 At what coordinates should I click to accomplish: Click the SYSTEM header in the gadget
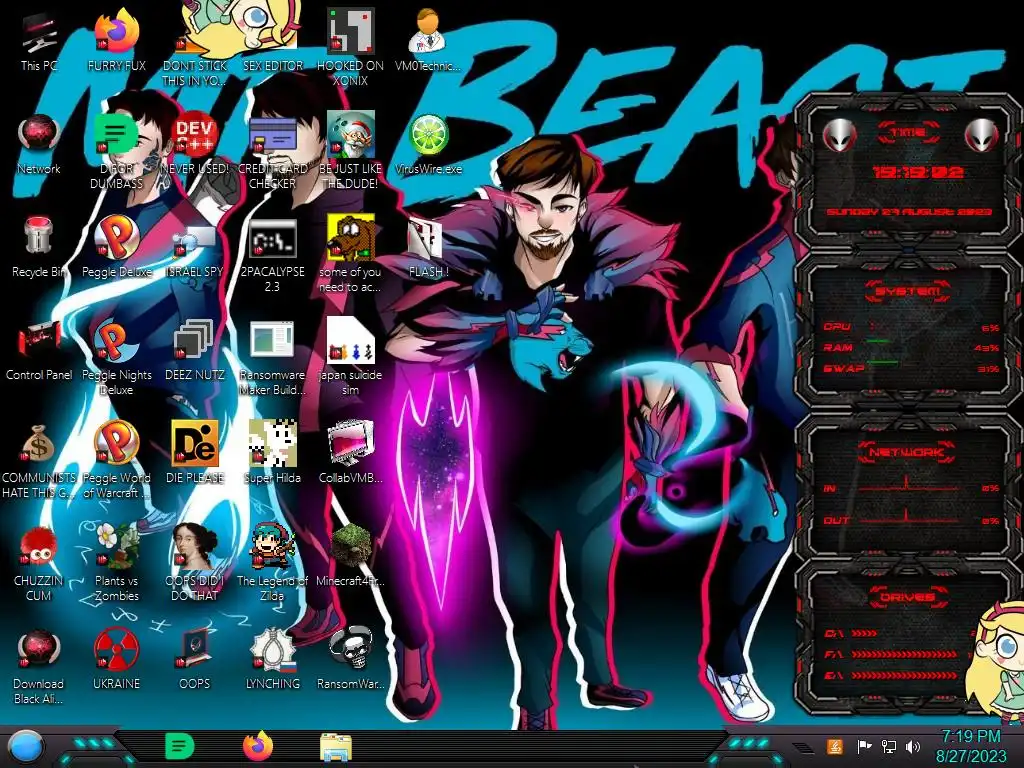907,291
